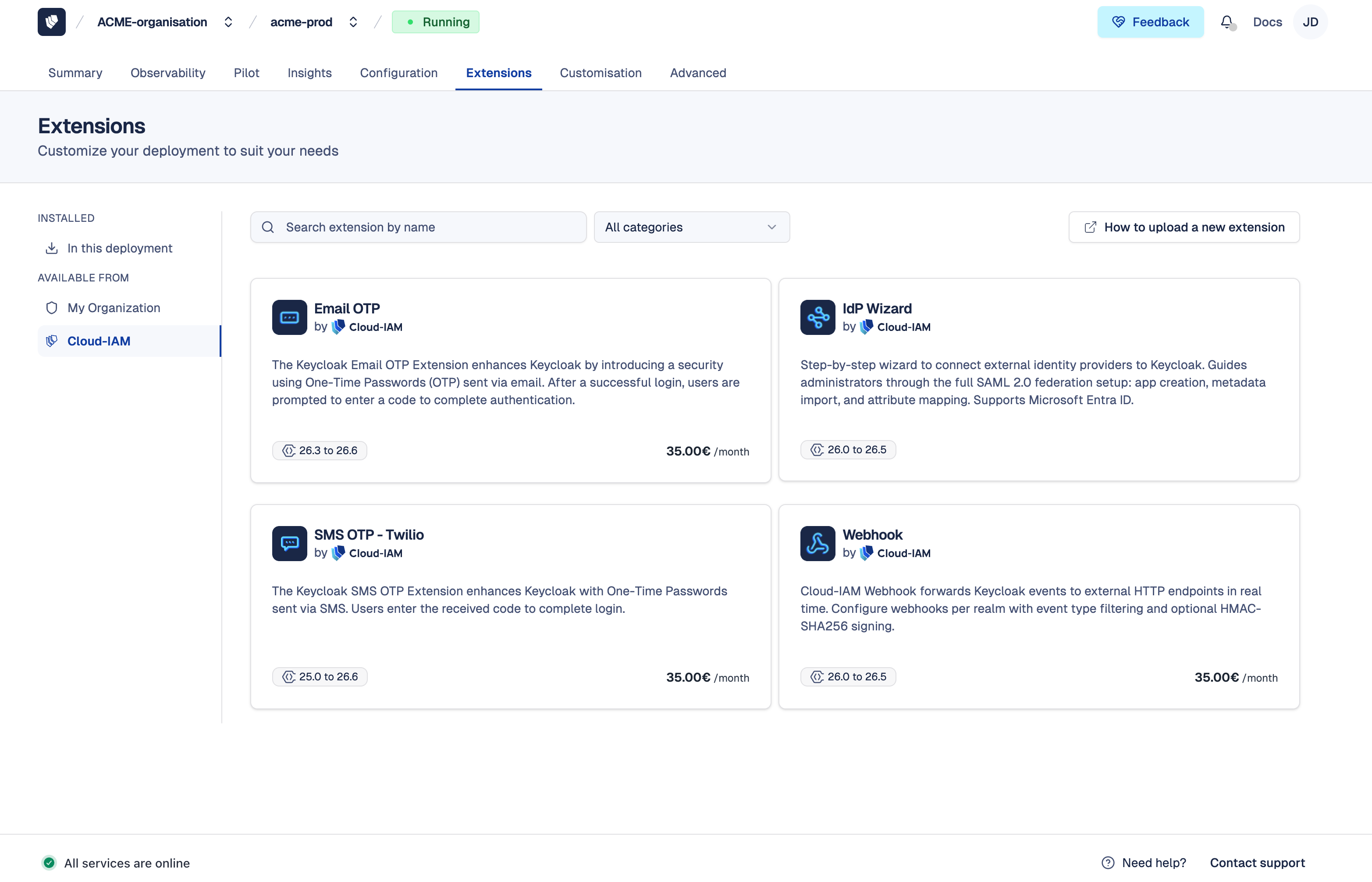Select In this deployment in sidebar
Image resolution: width=1372 pixels, height=882 pixels.
click(129, 248)
